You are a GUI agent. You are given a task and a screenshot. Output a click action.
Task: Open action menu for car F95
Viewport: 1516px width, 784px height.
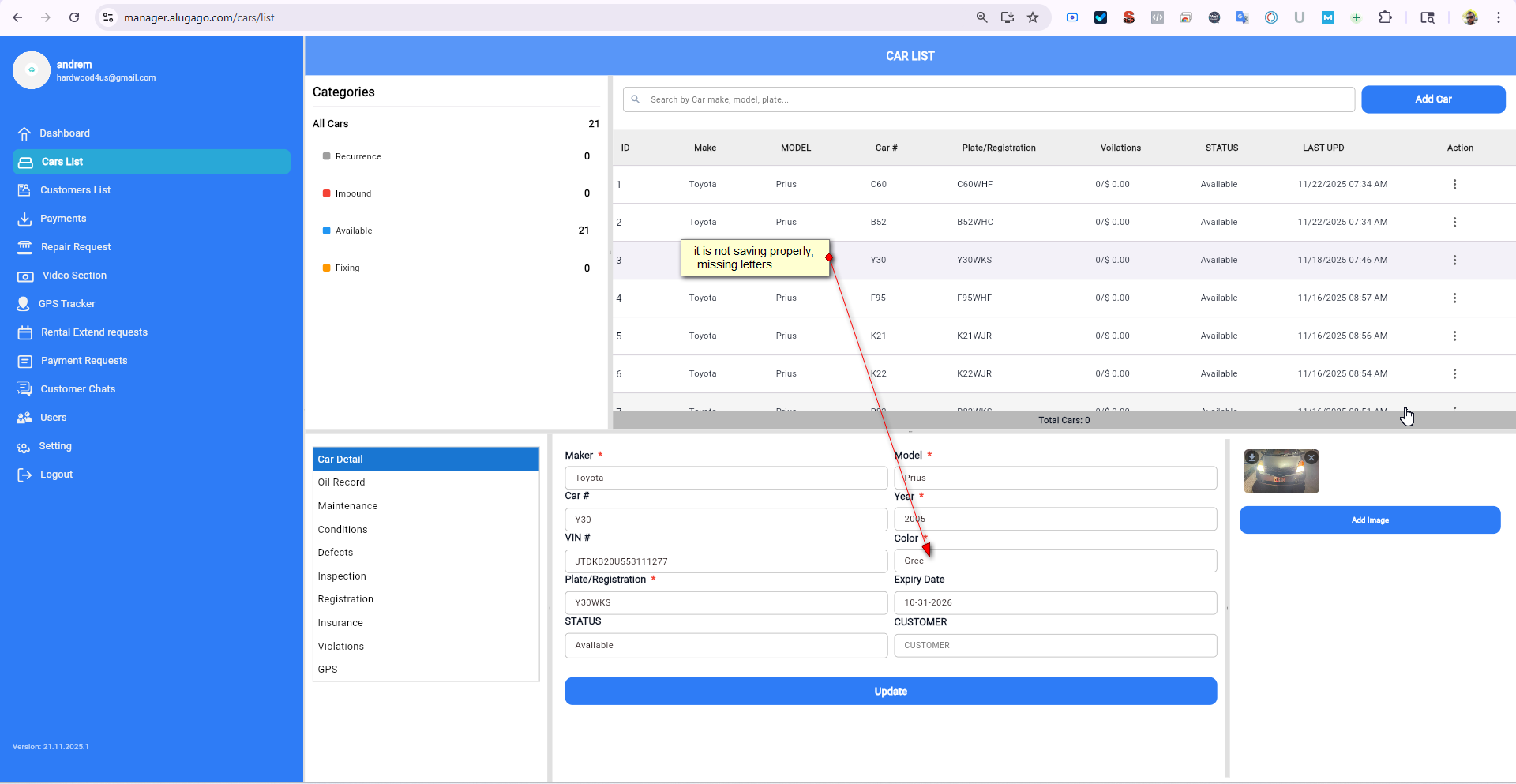pos(1454,298)
